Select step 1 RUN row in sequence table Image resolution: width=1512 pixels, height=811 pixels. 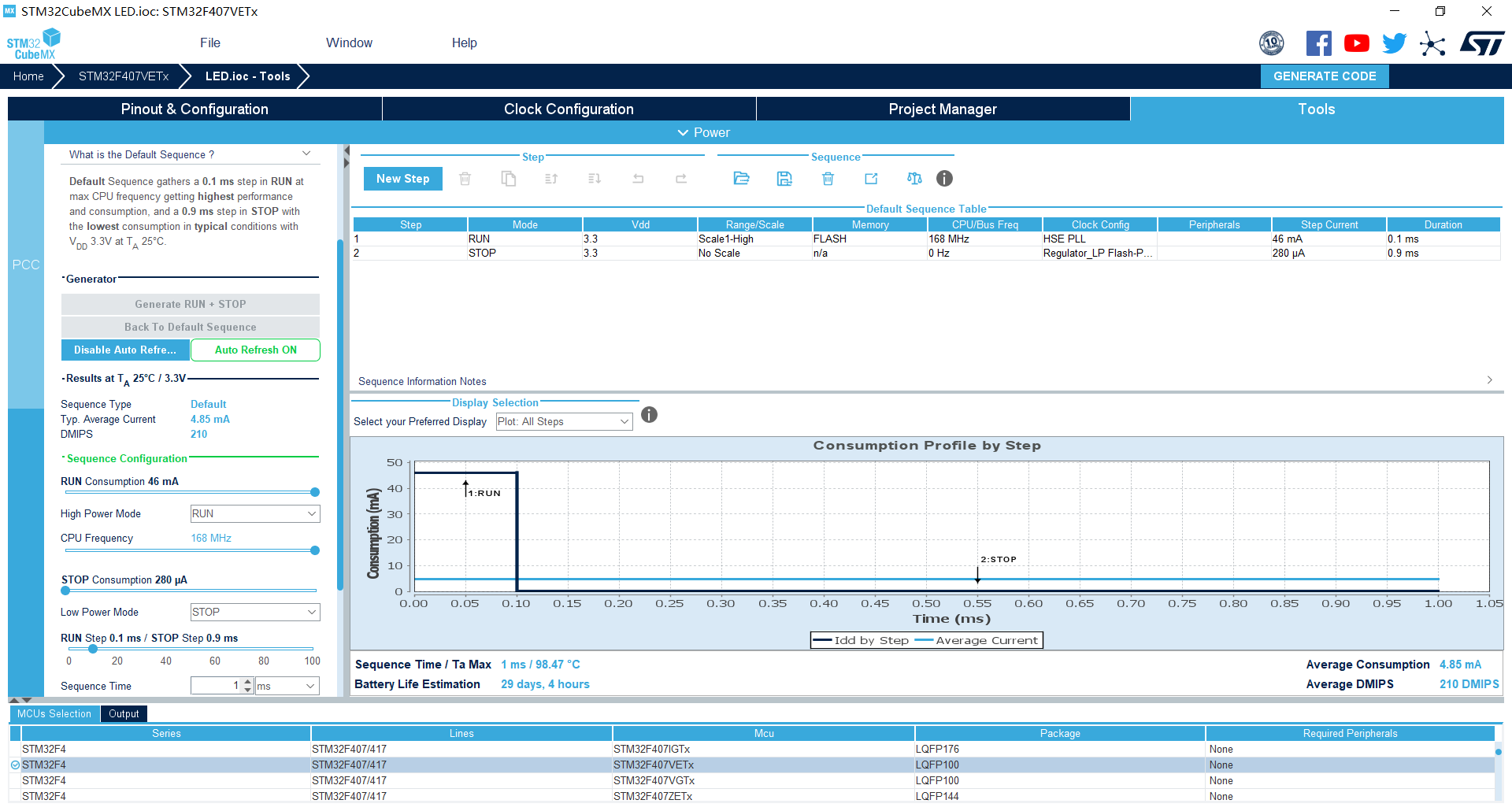926,239
